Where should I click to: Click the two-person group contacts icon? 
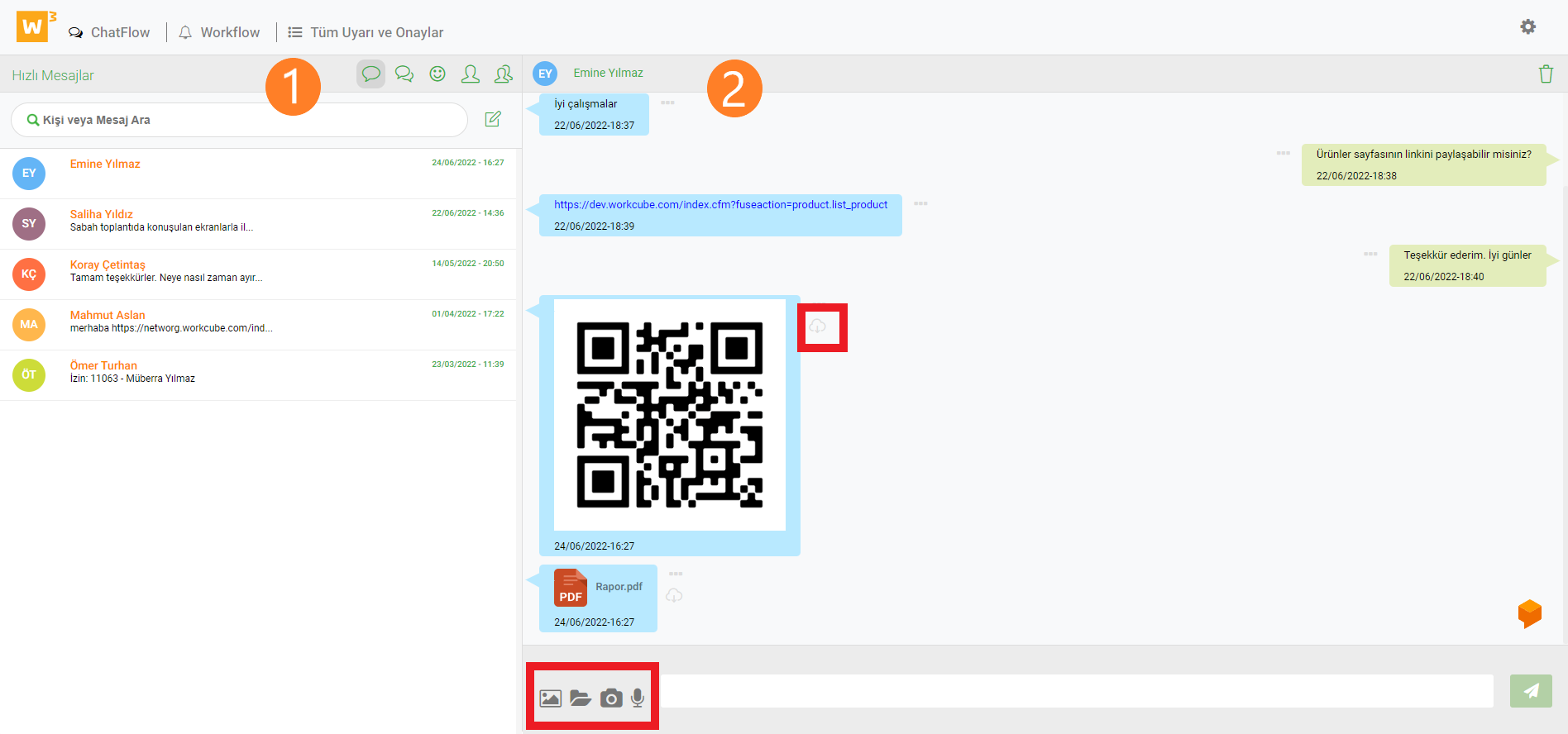click(504, 74)
